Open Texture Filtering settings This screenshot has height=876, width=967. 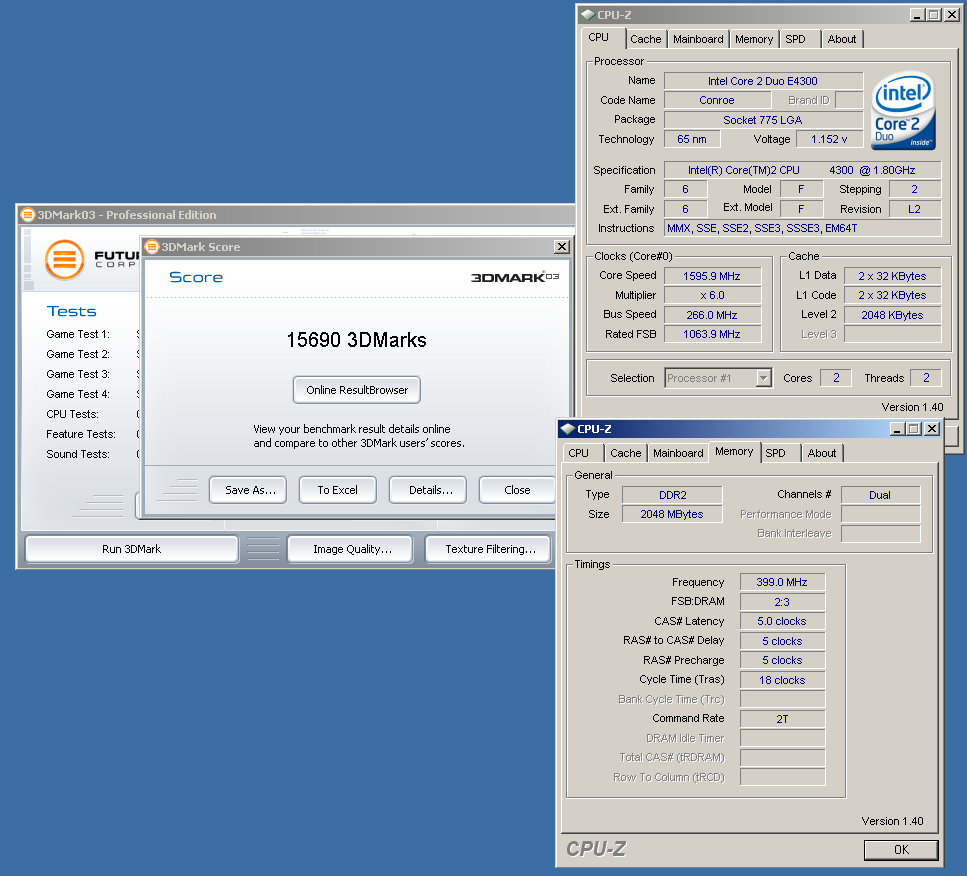[x=488, y=549]
